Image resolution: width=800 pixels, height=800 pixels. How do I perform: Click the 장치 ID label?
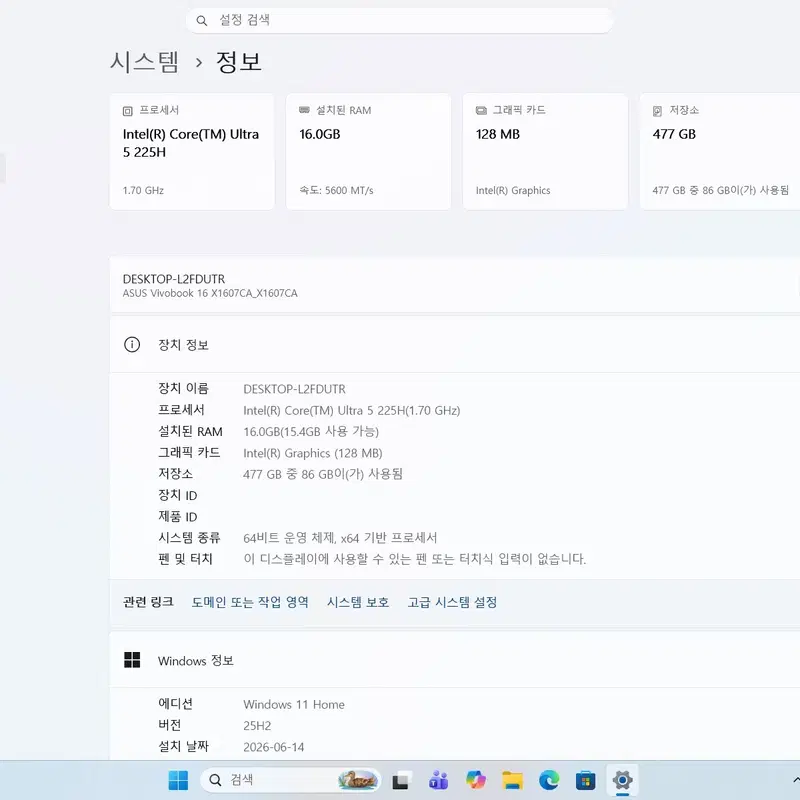click(178, 495)
